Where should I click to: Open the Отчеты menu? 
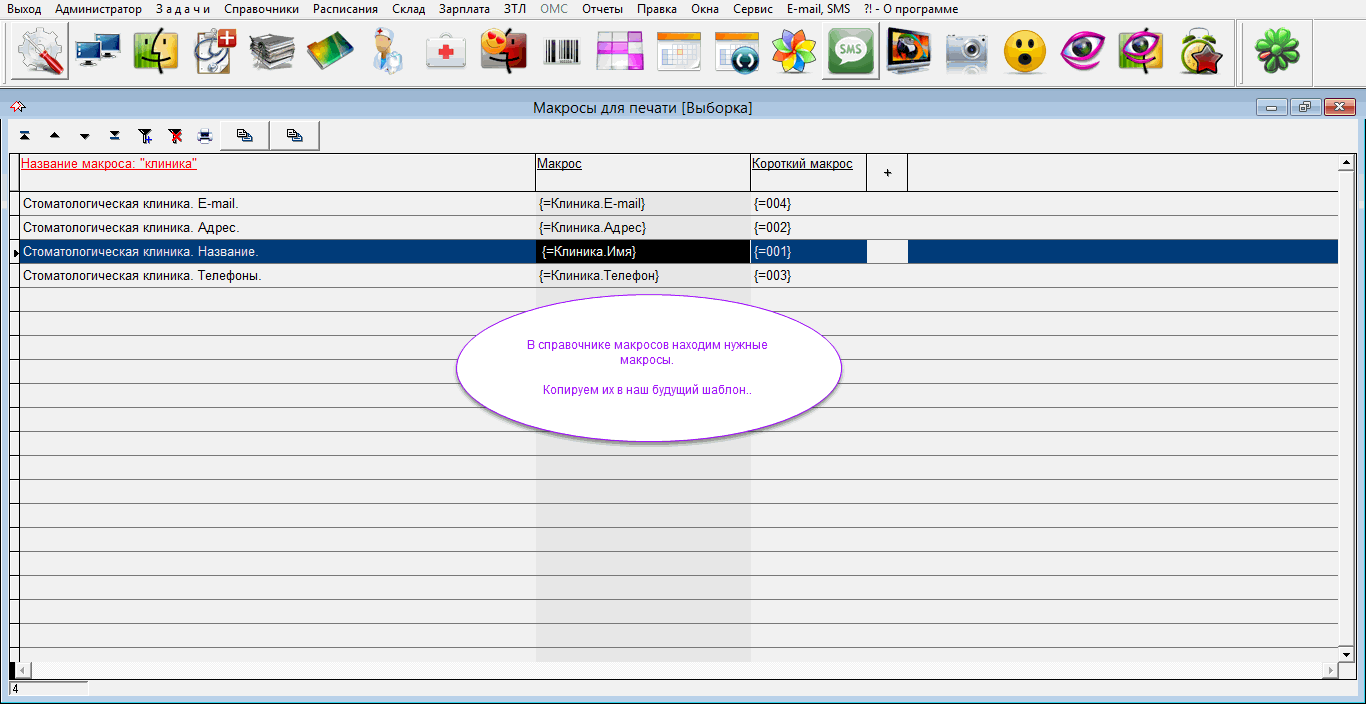pos(602,9)
